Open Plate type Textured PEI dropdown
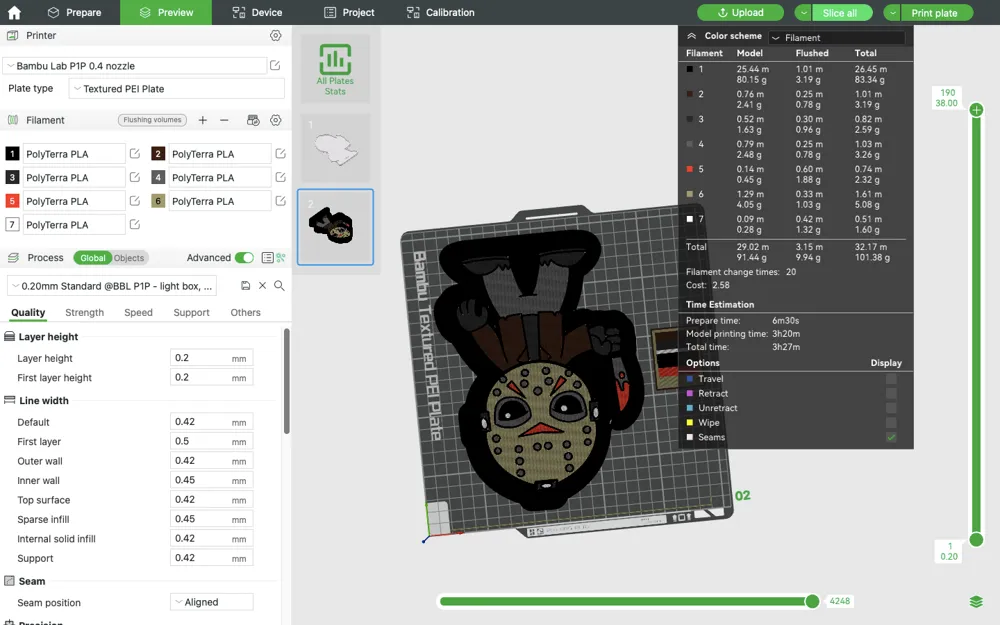 177,89
